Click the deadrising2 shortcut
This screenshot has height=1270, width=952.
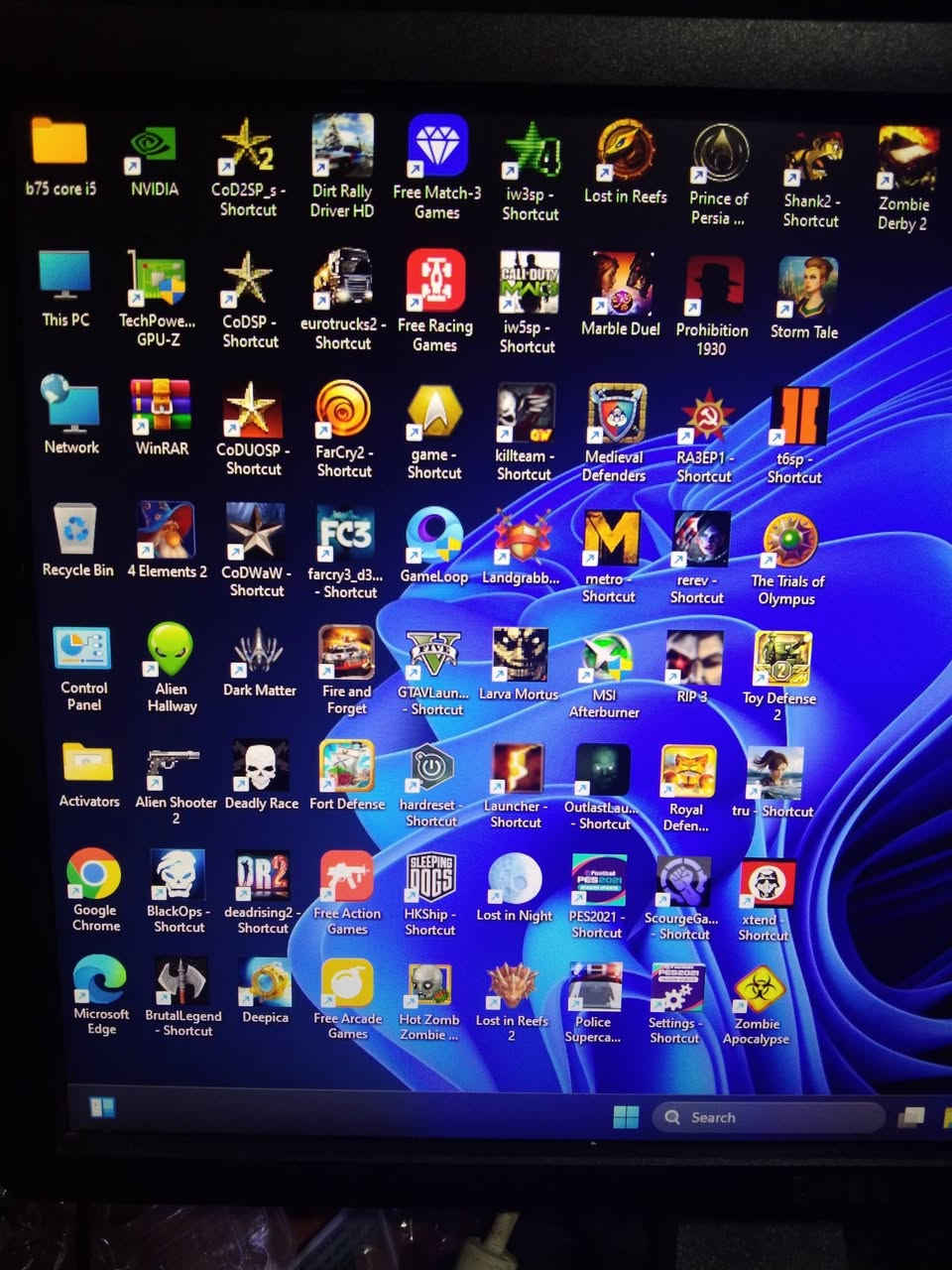point(262,877)
